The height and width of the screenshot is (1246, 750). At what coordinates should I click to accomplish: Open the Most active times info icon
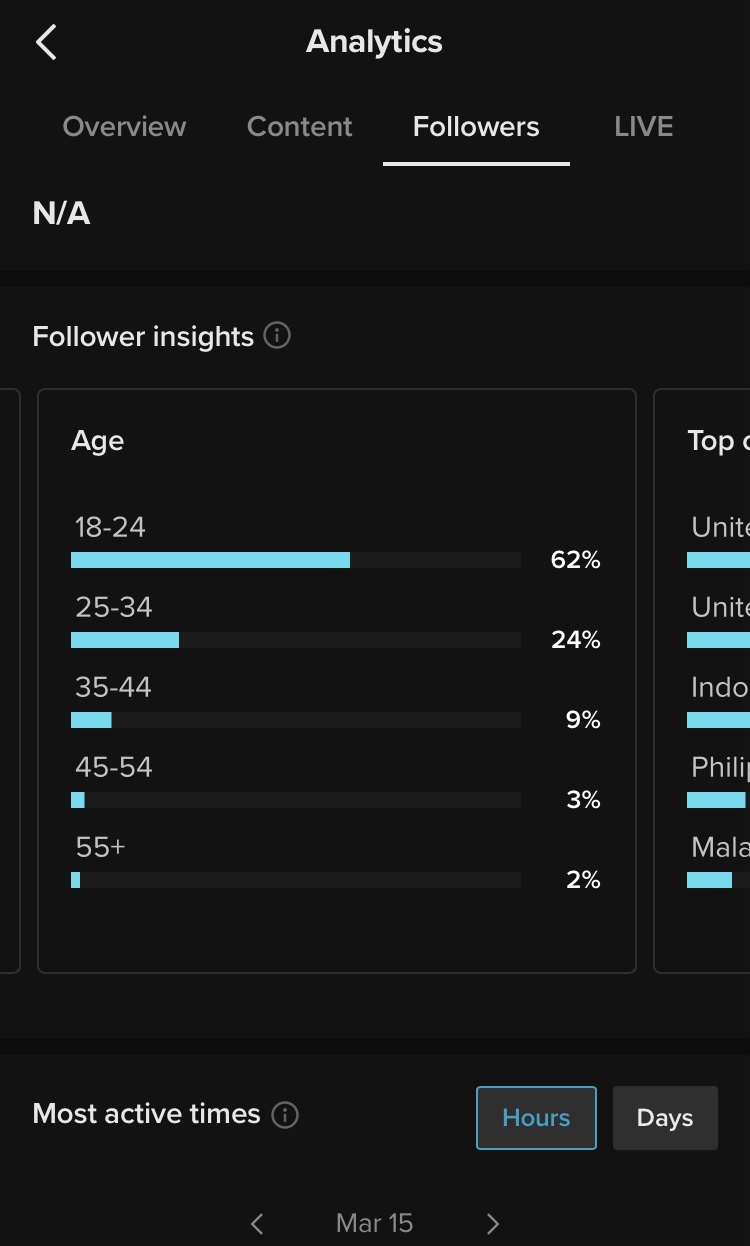pyautogui.click(x=285, y=1115)
